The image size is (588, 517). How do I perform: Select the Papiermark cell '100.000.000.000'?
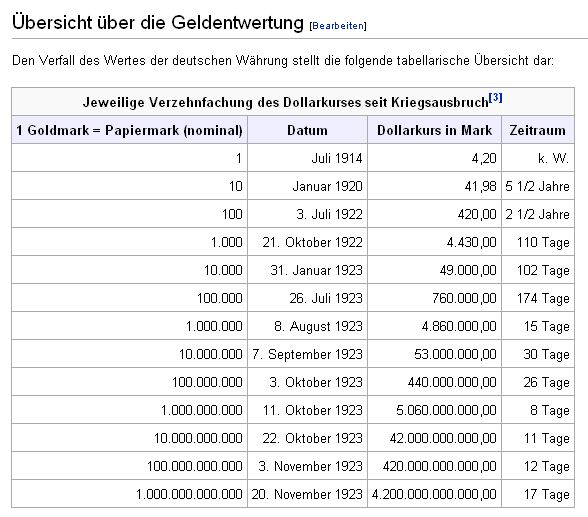(129, 466)
